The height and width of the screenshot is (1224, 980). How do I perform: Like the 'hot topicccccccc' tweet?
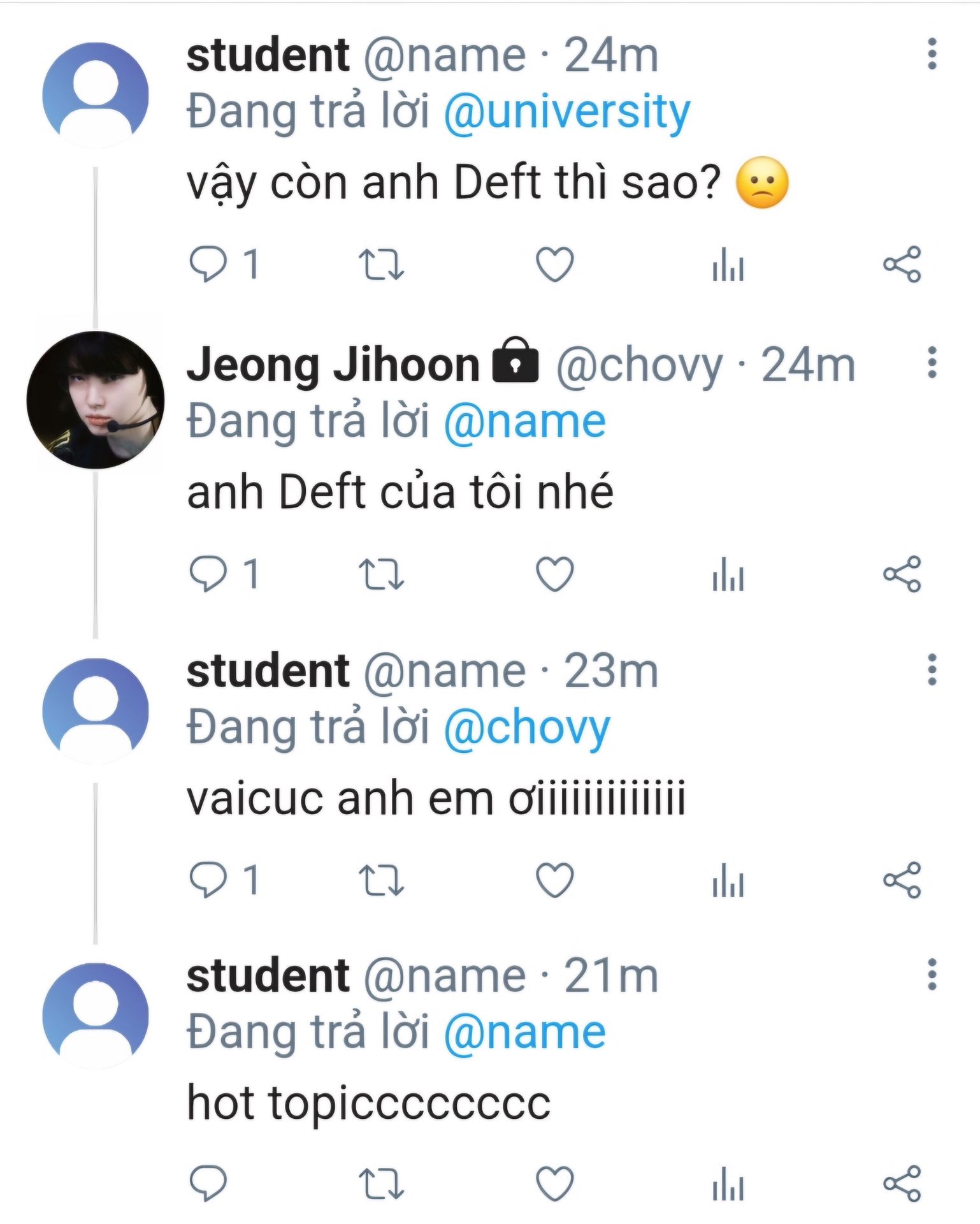click(x=554, y=1184)
